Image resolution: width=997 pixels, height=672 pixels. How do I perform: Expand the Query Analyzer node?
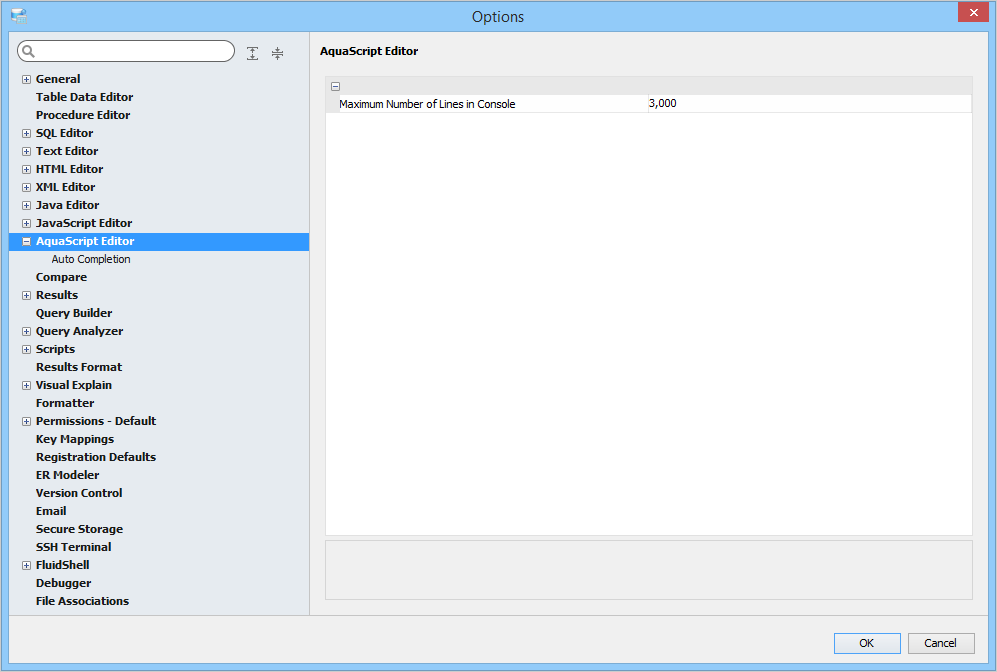point(26,332)
